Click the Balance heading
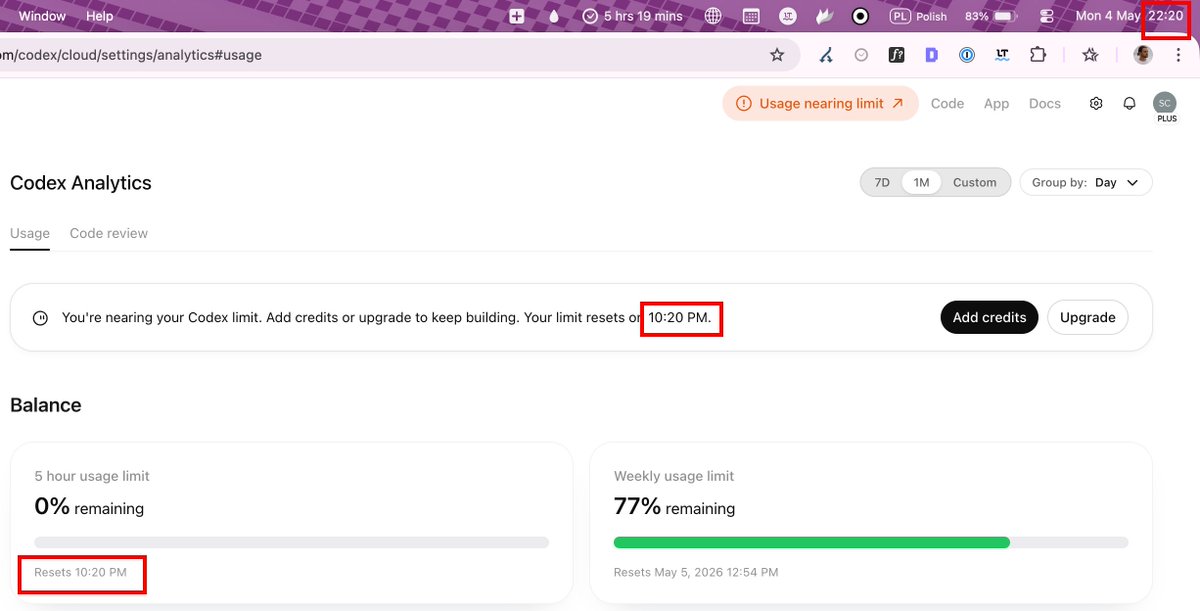The width and height of the screenshot is (1200, 611). coord(46,405)
